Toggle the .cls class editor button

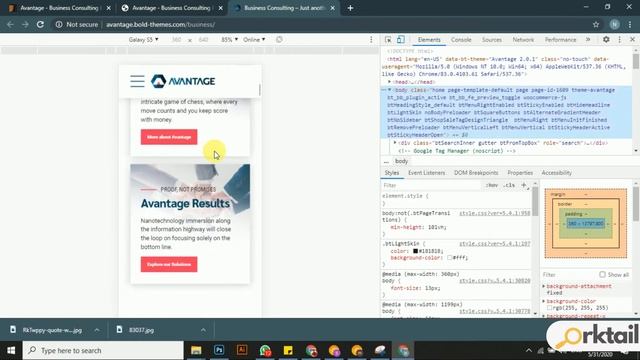coord(509,185)
